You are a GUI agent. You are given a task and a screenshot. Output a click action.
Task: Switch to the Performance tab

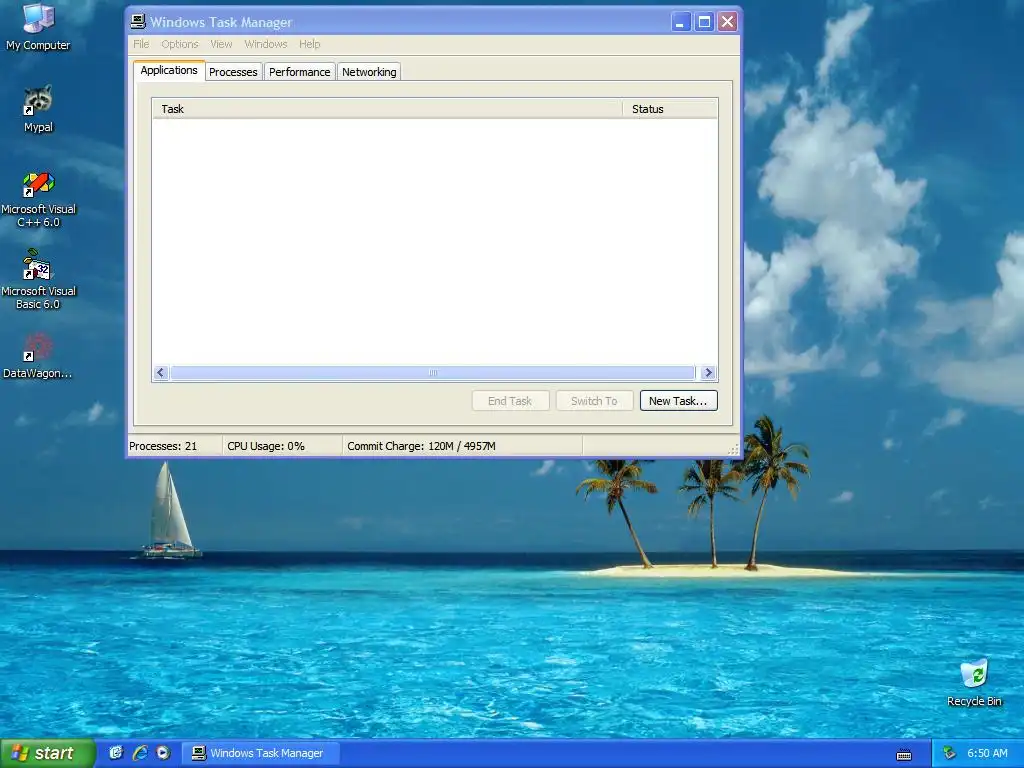pyautogui.click(x=300, y=72)
